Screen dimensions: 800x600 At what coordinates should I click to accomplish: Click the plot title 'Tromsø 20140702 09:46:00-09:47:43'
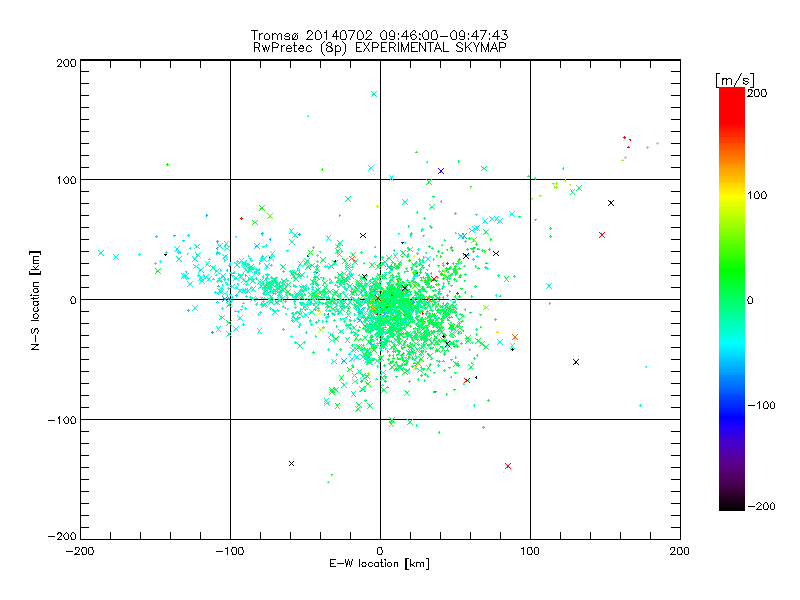(x=379, y=35)
